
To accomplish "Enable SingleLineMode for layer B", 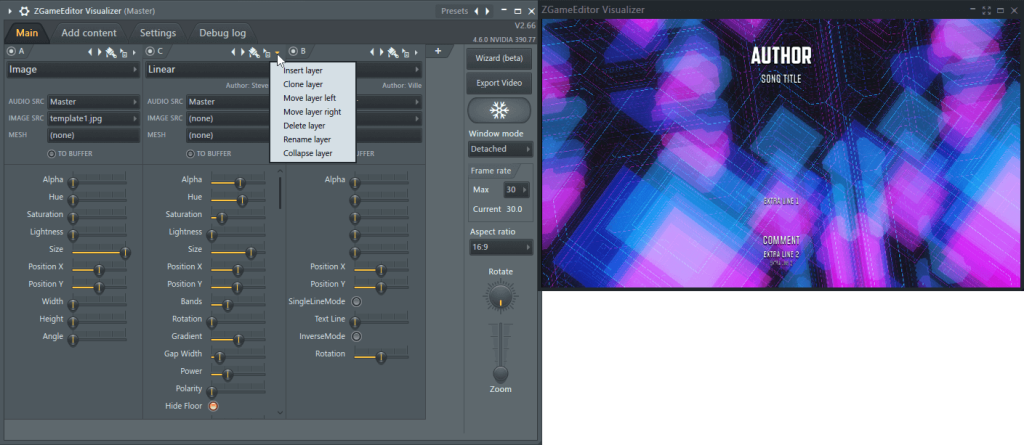I will pyautogui.click(x=355, y=301).
